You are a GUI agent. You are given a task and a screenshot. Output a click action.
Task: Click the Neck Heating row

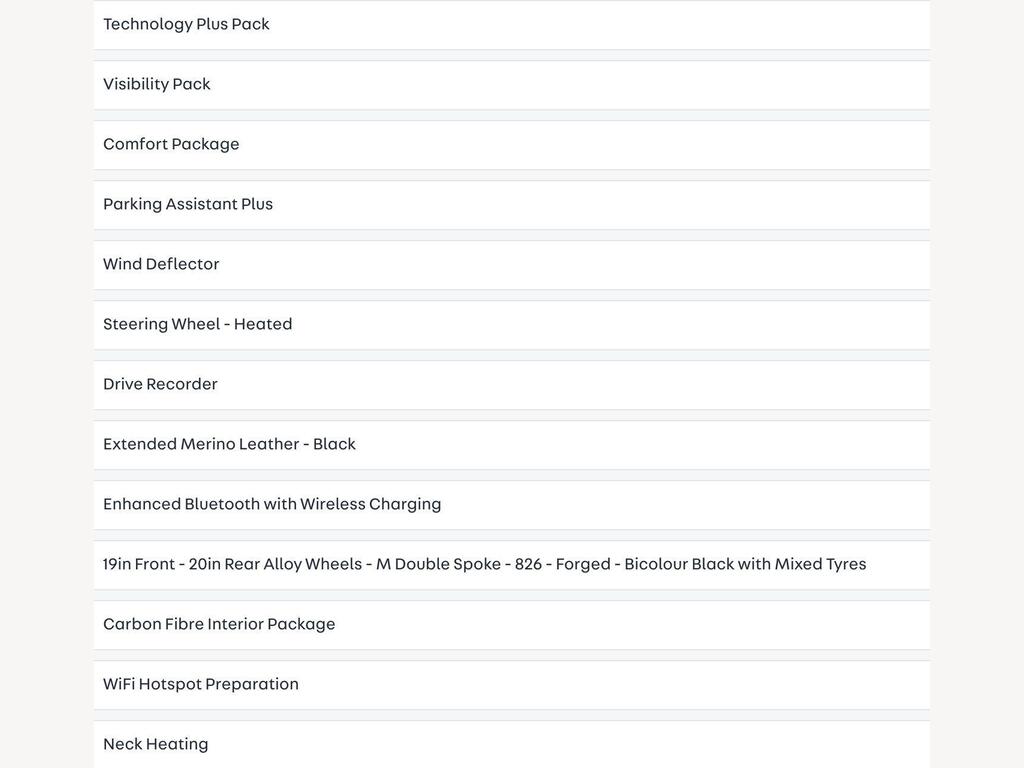coord(512,744)
